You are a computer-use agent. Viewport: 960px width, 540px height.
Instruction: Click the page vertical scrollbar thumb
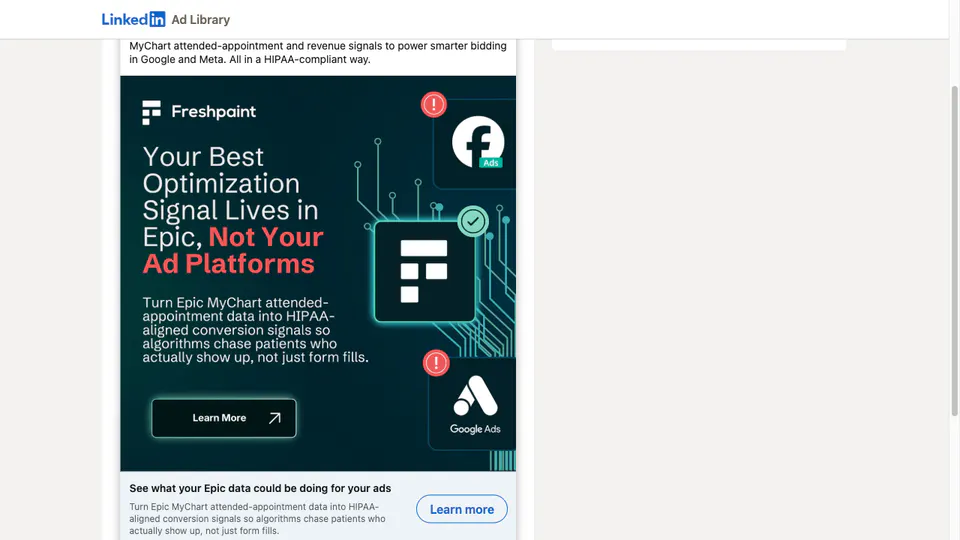pyautogui.click(x=954, y=251)
